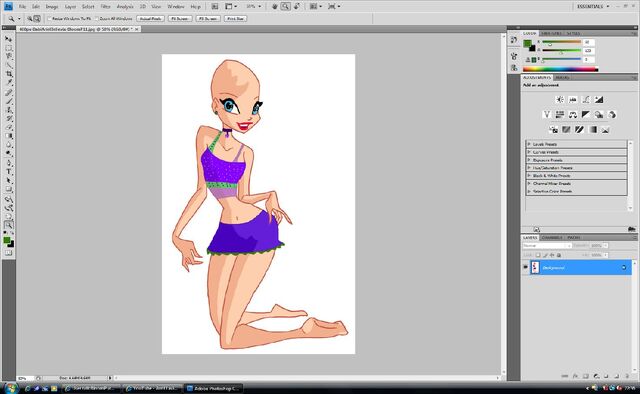
Task: Add a Color Balance adjustment
Action: 573,115
